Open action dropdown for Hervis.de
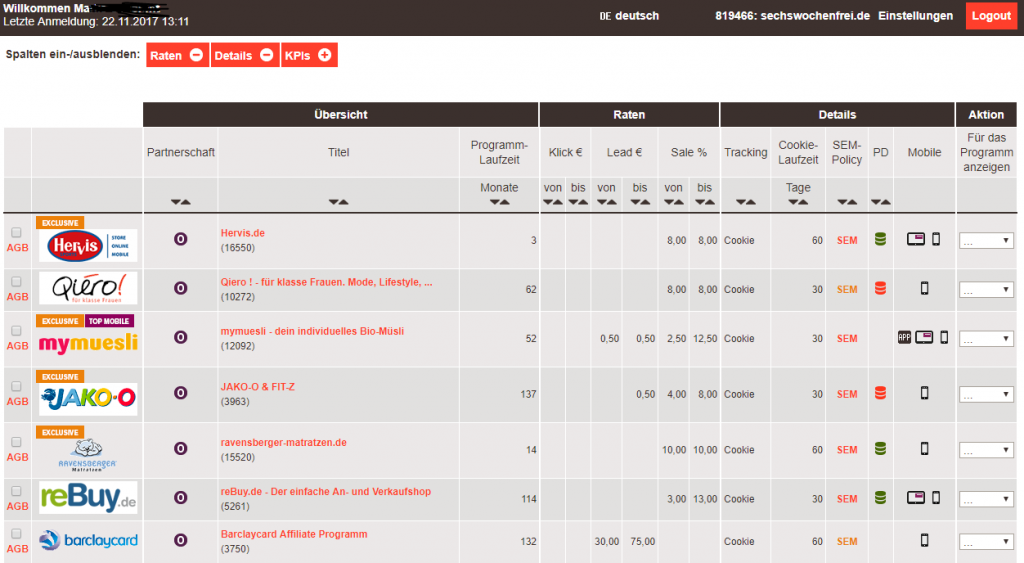The height and width of the screenshot is (563, 1024). coord(986,240)
